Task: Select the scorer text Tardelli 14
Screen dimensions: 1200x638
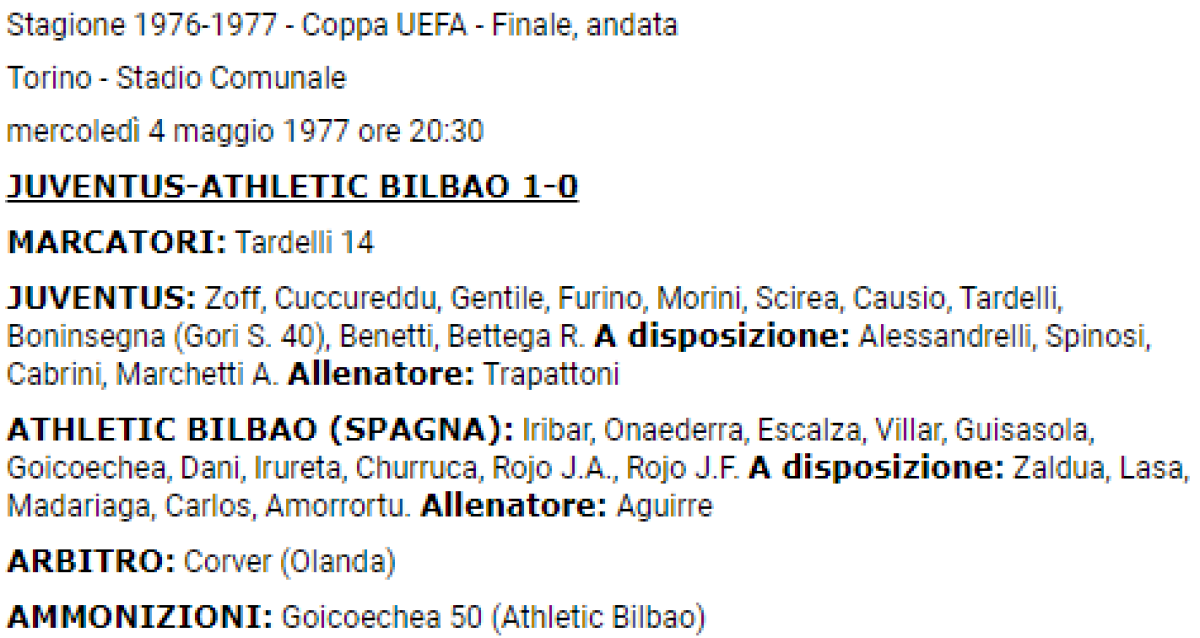Action: pyautogui.click(x=307, y=241)
